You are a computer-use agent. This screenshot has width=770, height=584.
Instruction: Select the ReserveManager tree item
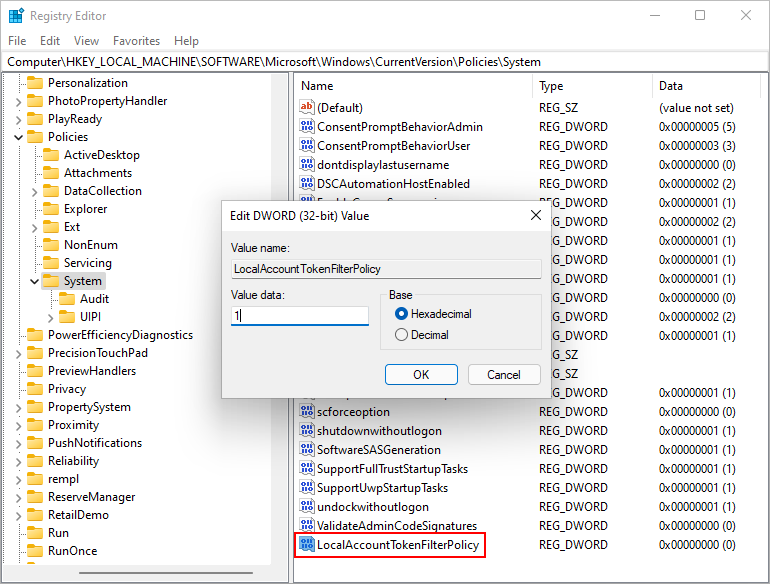pyautogui.click(x=91, y=497)
